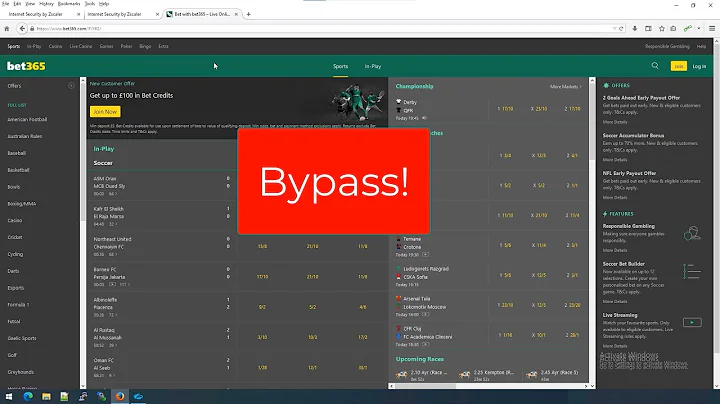
Task: Click the Soccer Bet Builder list icon
Action: click(x=692, y=271)
